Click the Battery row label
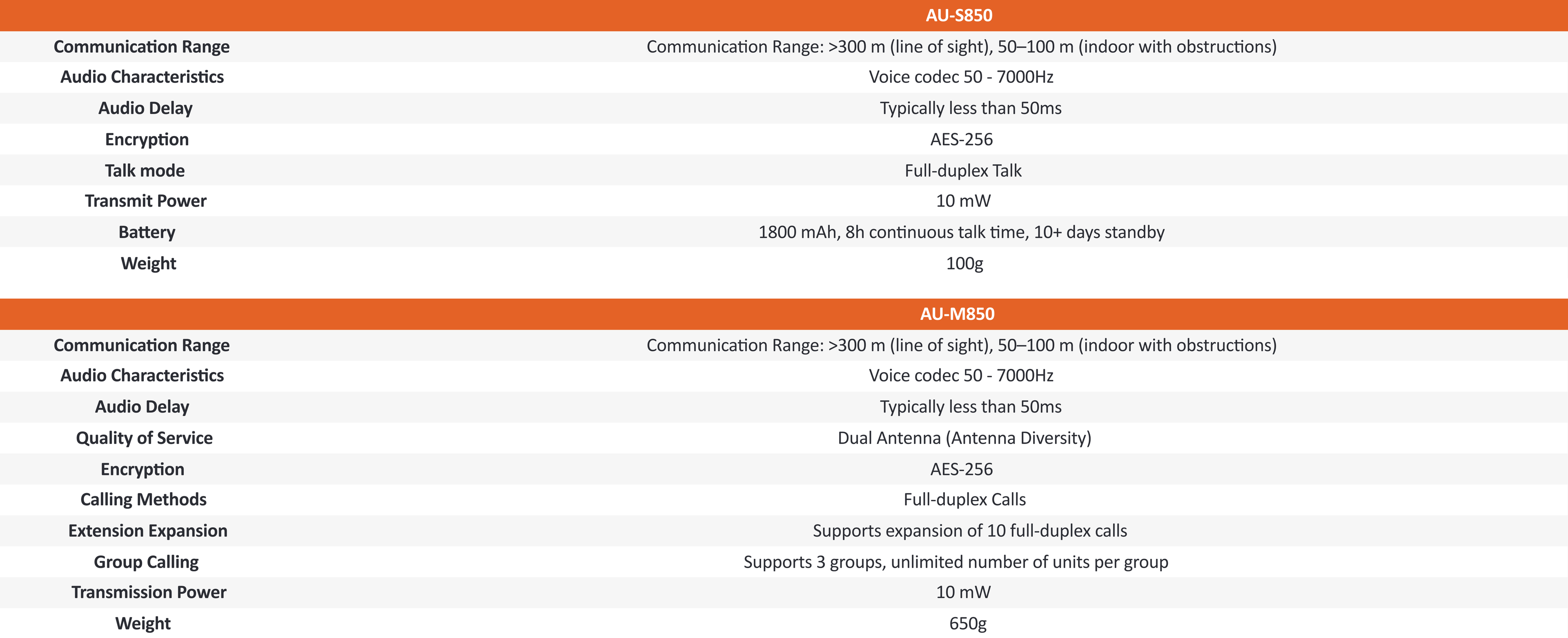 [147, 232]
